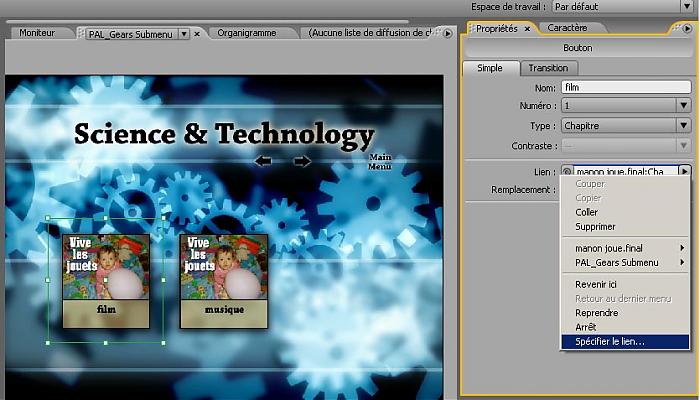
Task: Close the Propriétés tab
Action: [x=527, y=29]
